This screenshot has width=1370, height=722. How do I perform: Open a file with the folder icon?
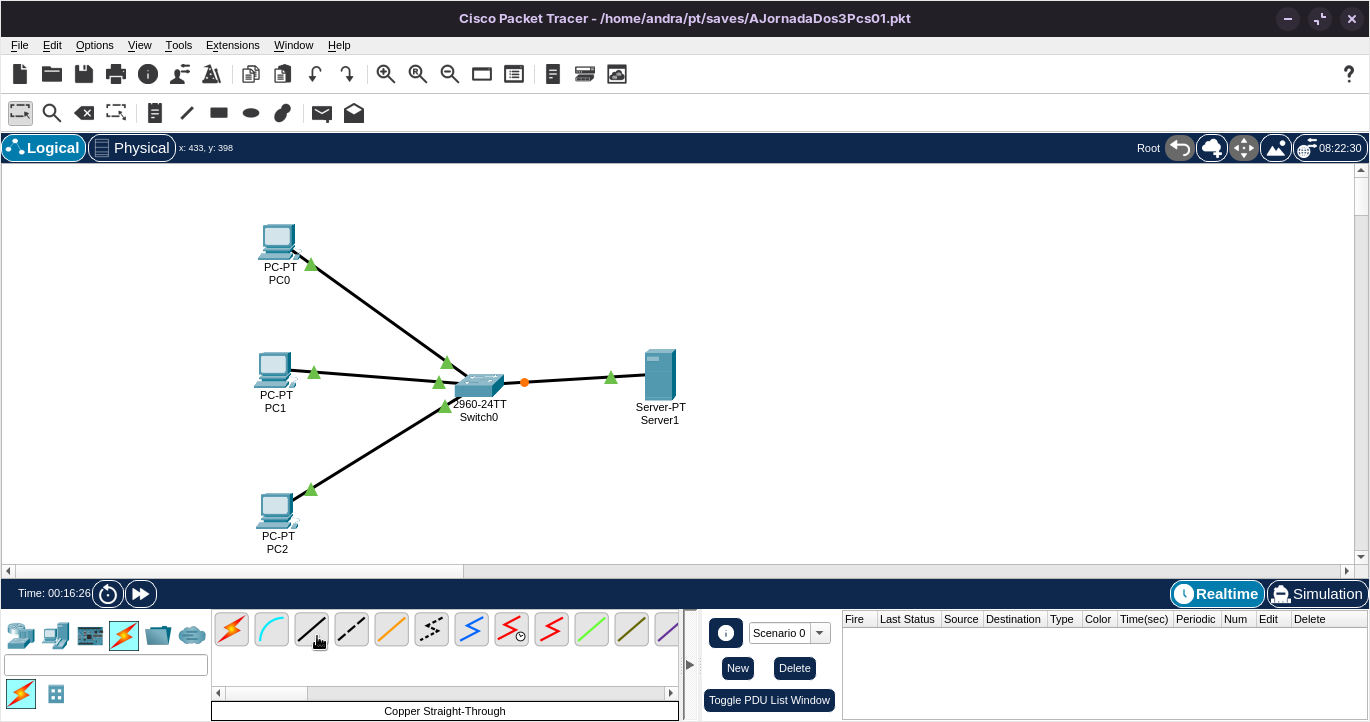[x=52, y=74]
